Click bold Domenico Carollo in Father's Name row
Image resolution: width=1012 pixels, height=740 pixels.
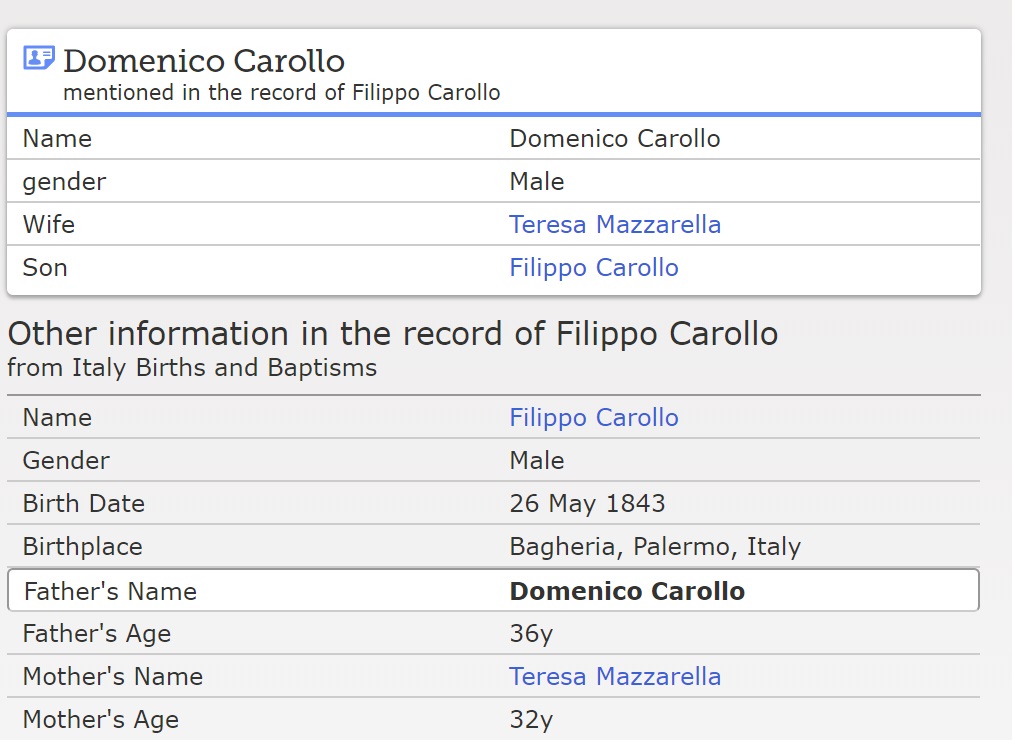[x=626, y=591]
